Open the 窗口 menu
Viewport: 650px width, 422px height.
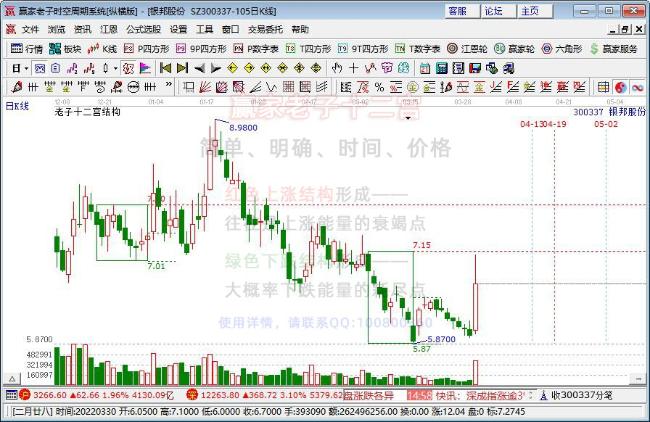click(x=230, y=29)
